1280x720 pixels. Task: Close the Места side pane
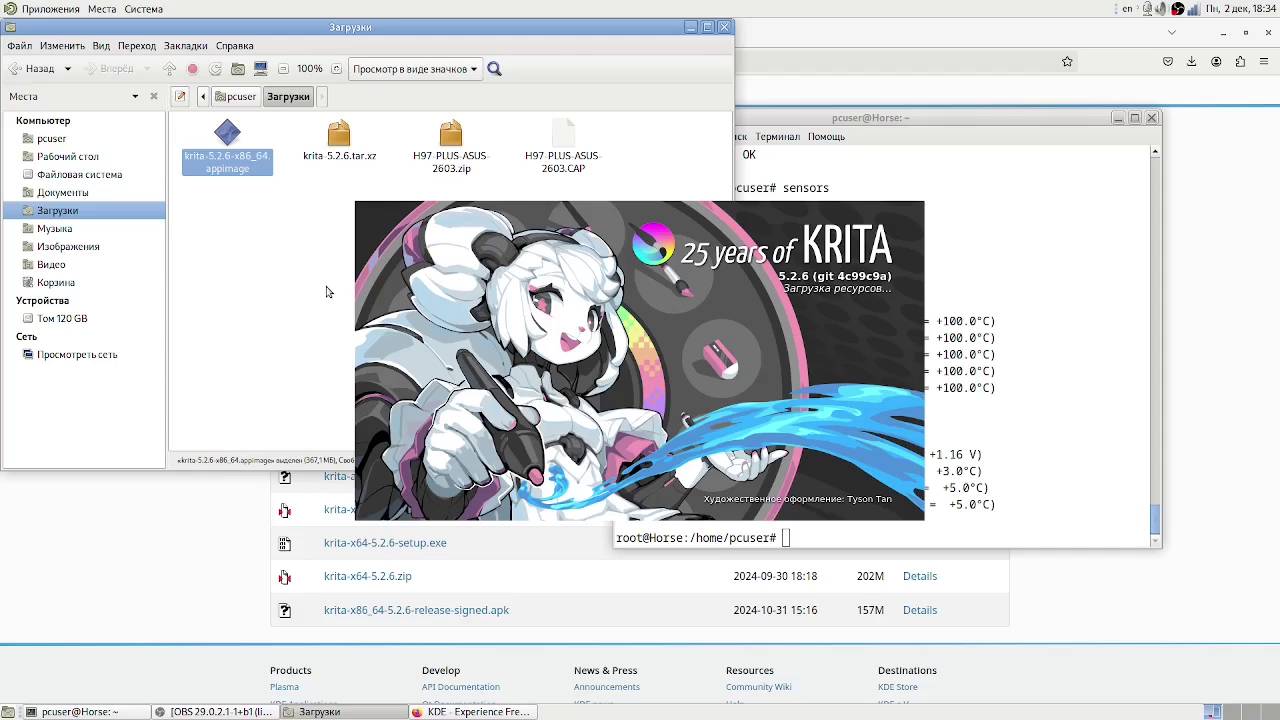154,96
